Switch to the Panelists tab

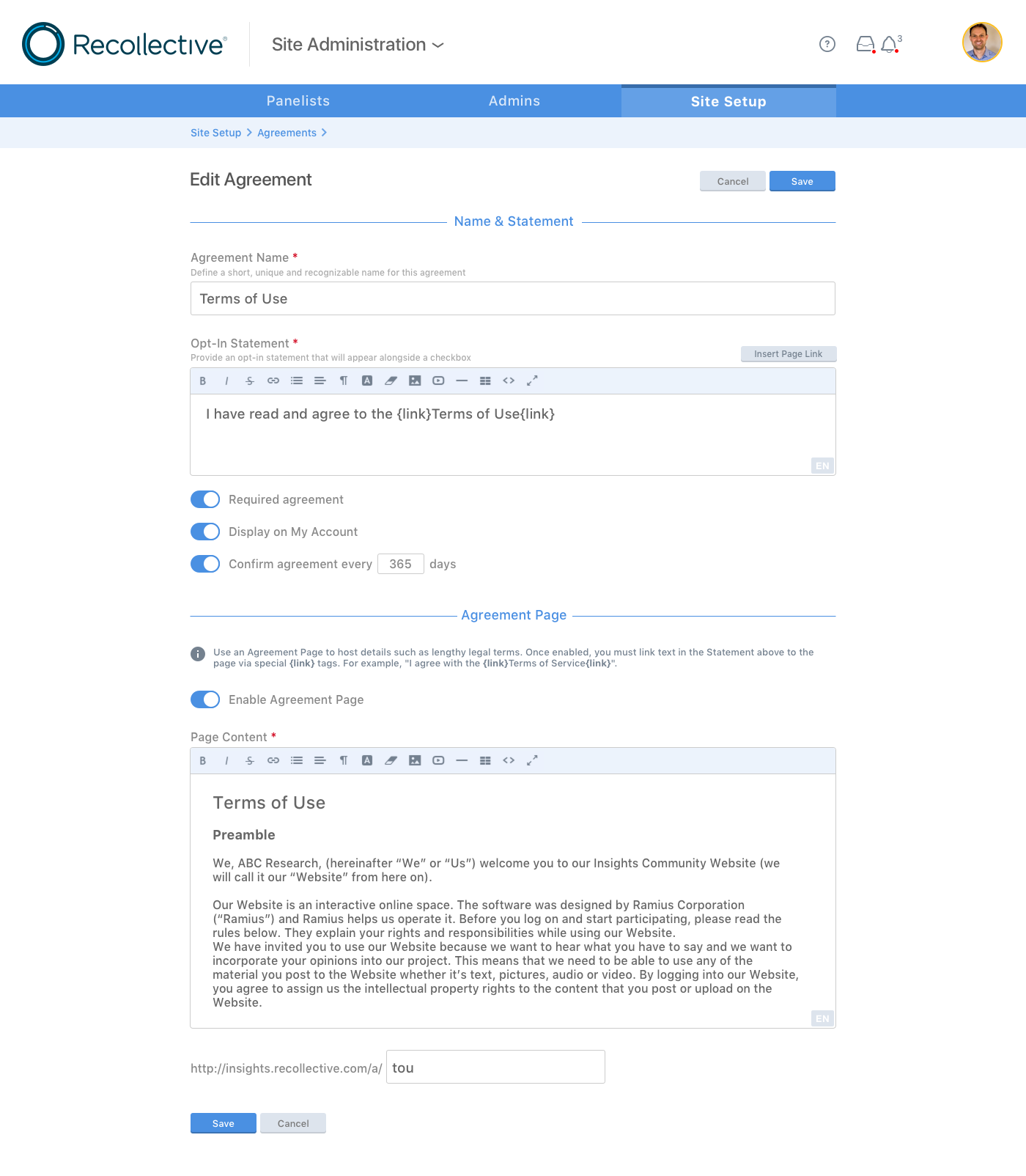click(298, 101)
